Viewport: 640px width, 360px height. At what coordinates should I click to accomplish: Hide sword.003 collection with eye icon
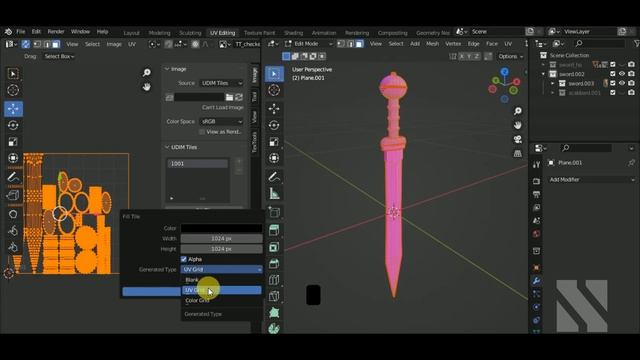point(622,83)
